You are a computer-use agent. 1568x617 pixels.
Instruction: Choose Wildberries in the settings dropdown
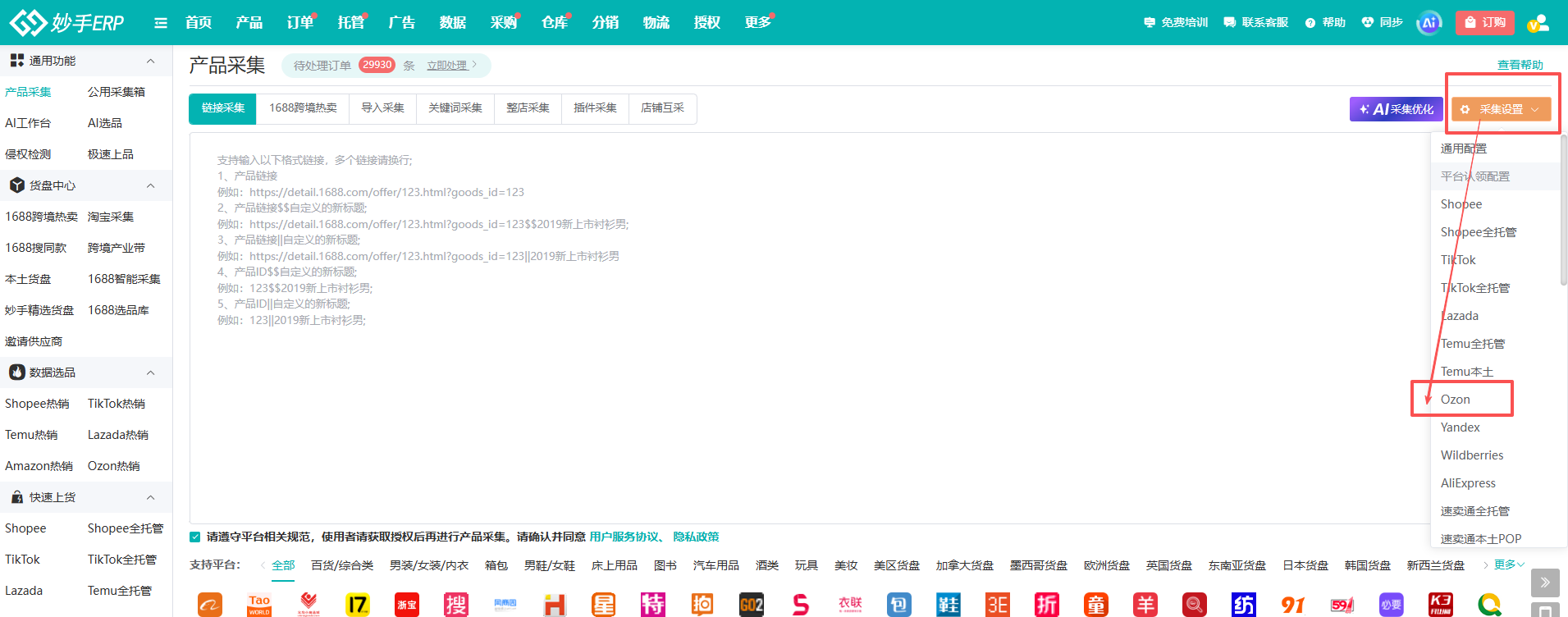[x=1472, y=455]
